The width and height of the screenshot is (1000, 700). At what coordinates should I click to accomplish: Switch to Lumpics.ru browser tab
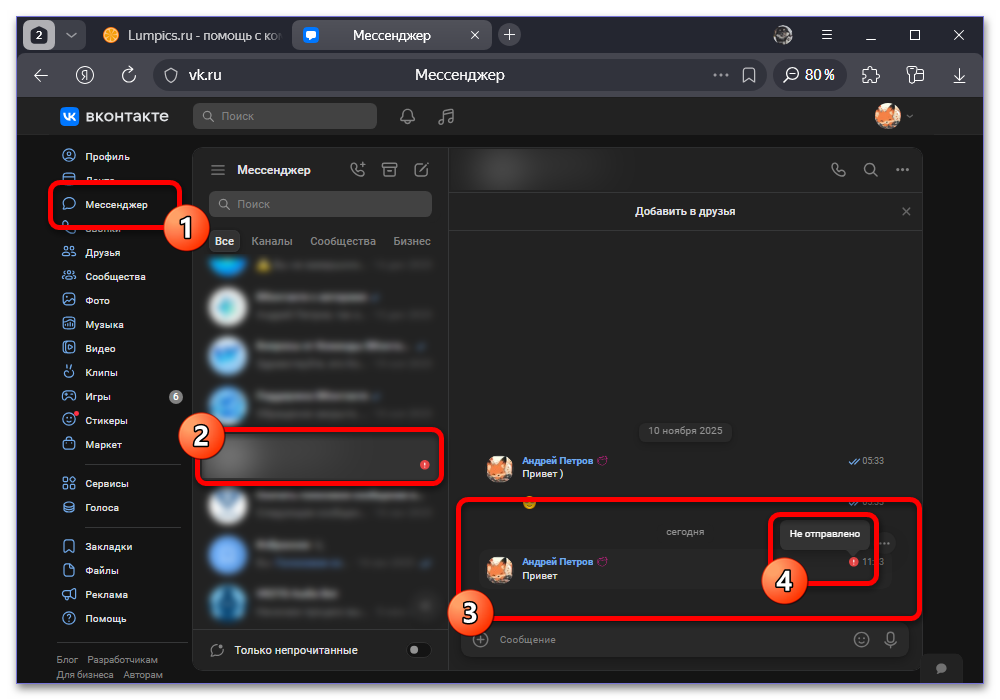pyautogui.click(x=191, y=35)
